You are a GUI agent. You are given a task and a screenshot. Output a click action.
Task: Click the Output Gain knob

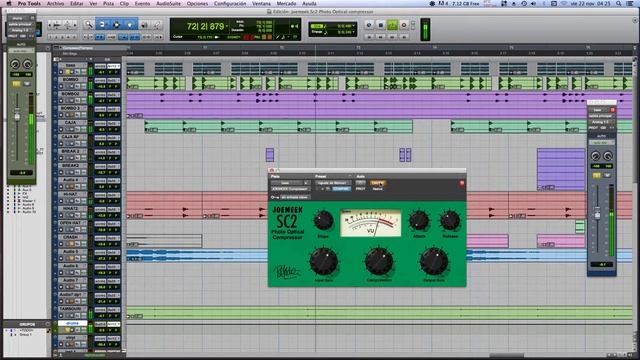pyautogui.click(x=434, y=262)
